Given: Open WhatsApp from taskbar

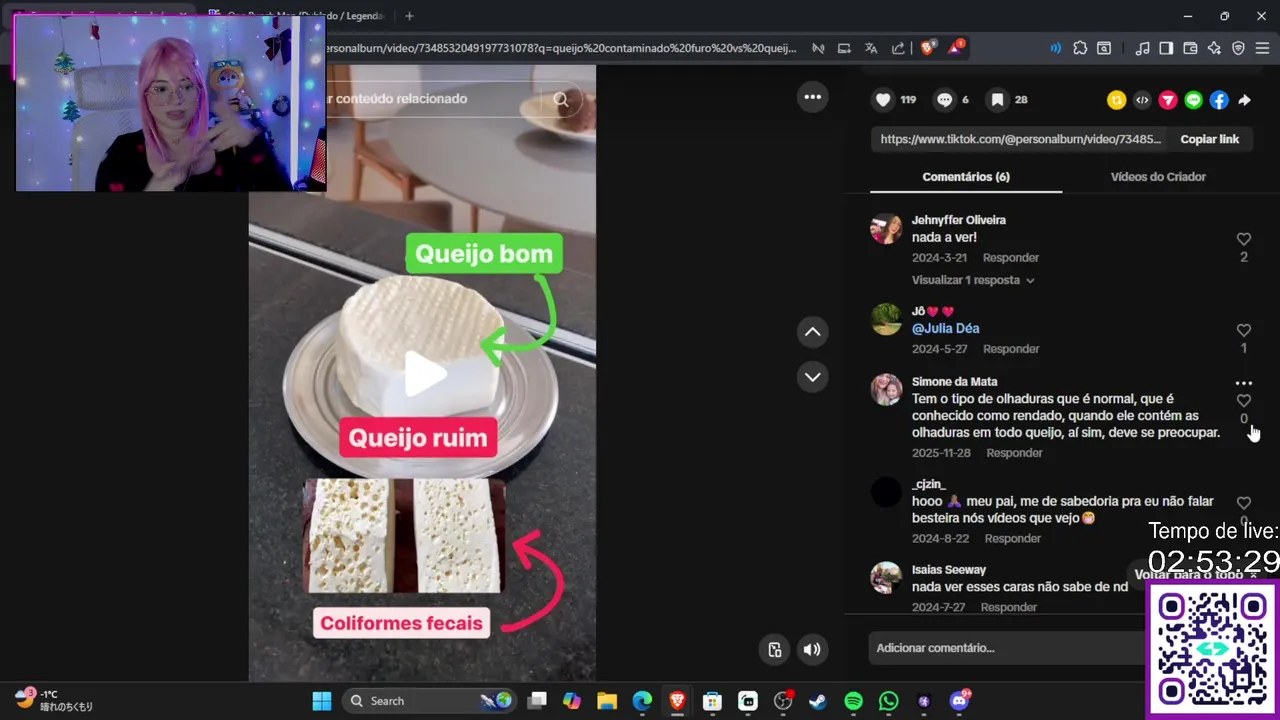Looking at the screenshot, I should pyautogui.click(x=889, y=701).
